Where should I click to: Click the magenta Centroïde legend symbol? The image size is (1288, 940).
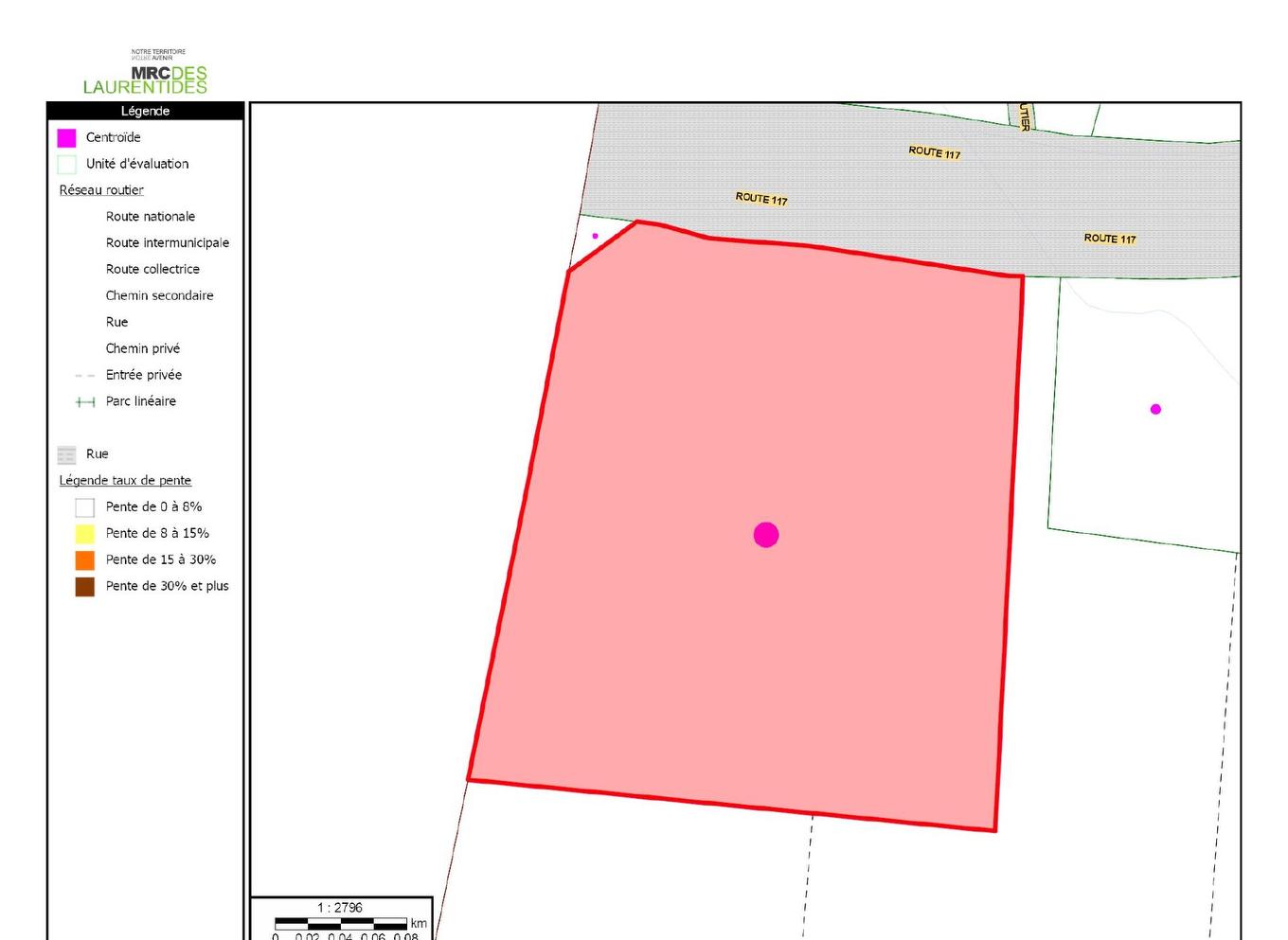[x=66, y=138]
